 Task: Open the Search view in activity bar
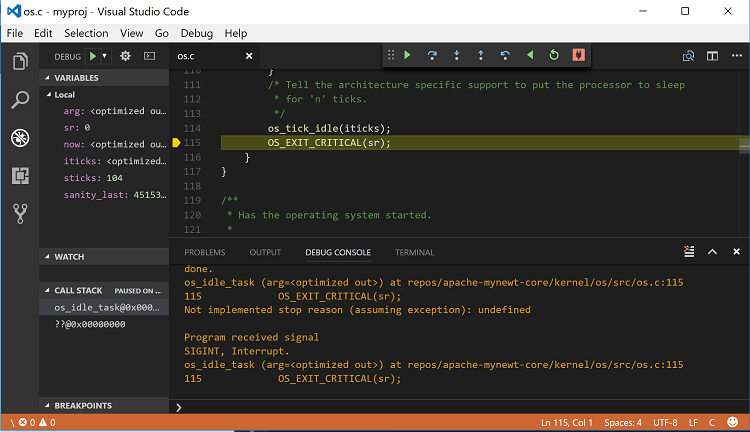click(x=20, y=100)
